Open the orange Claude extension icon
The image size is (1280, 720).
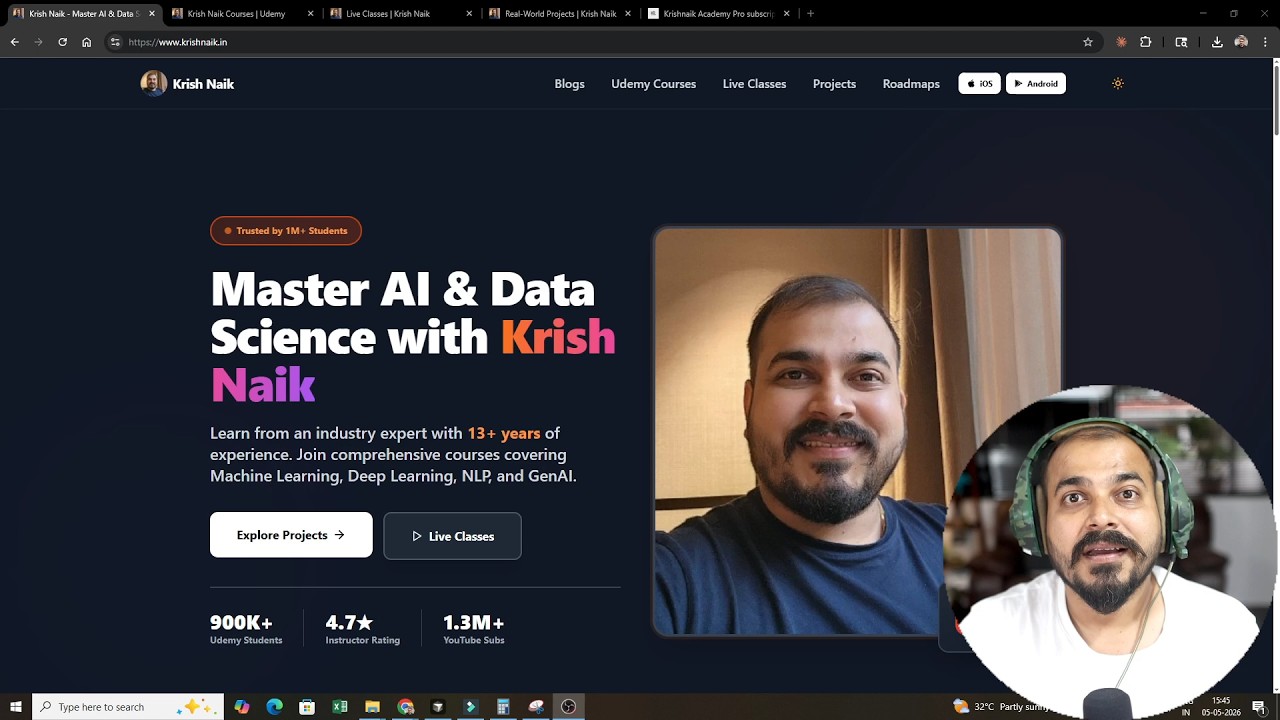click(x=1121, y=42)
